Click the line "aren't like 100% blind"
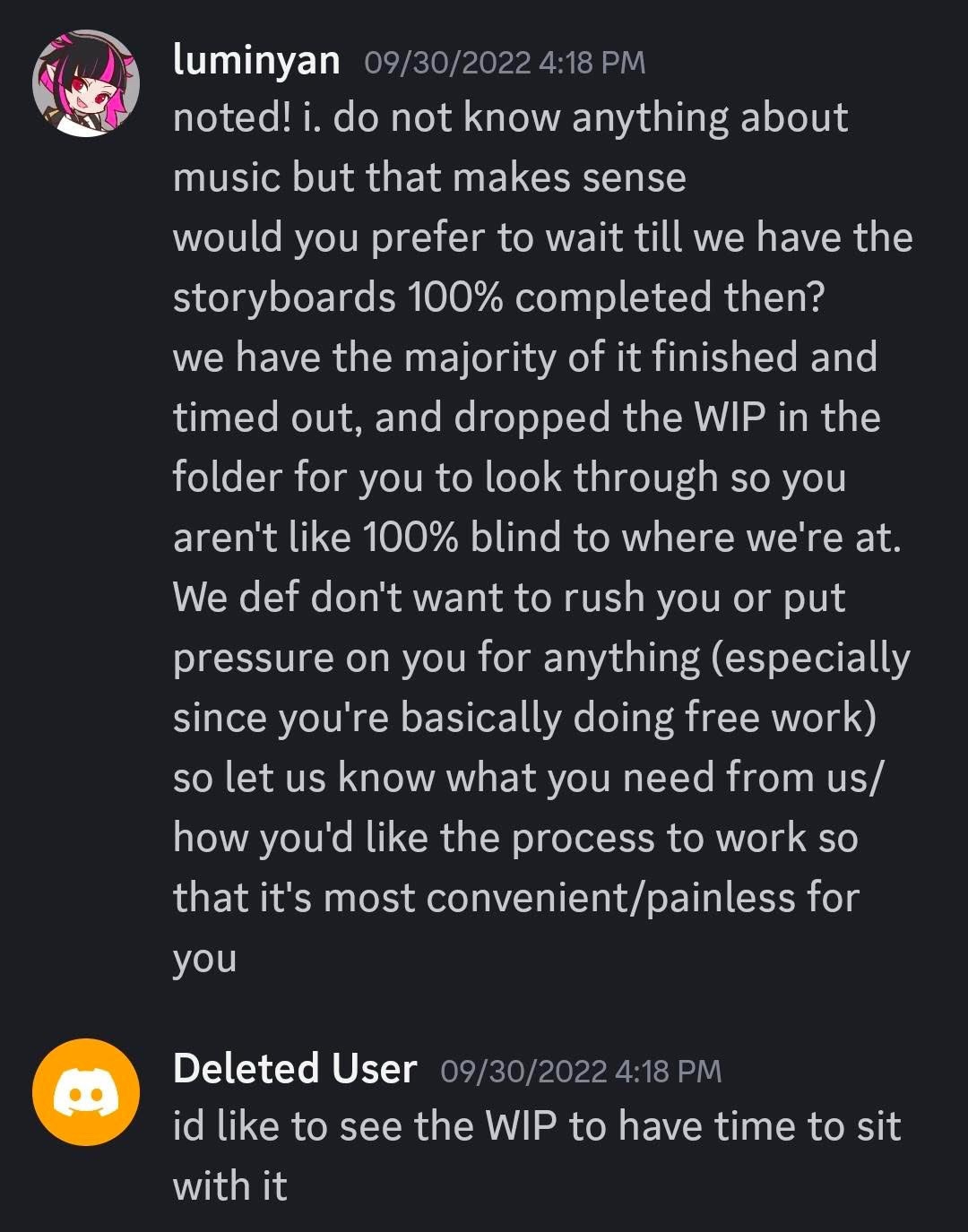This screenshot has width=968, height=1232. point(536,538)
